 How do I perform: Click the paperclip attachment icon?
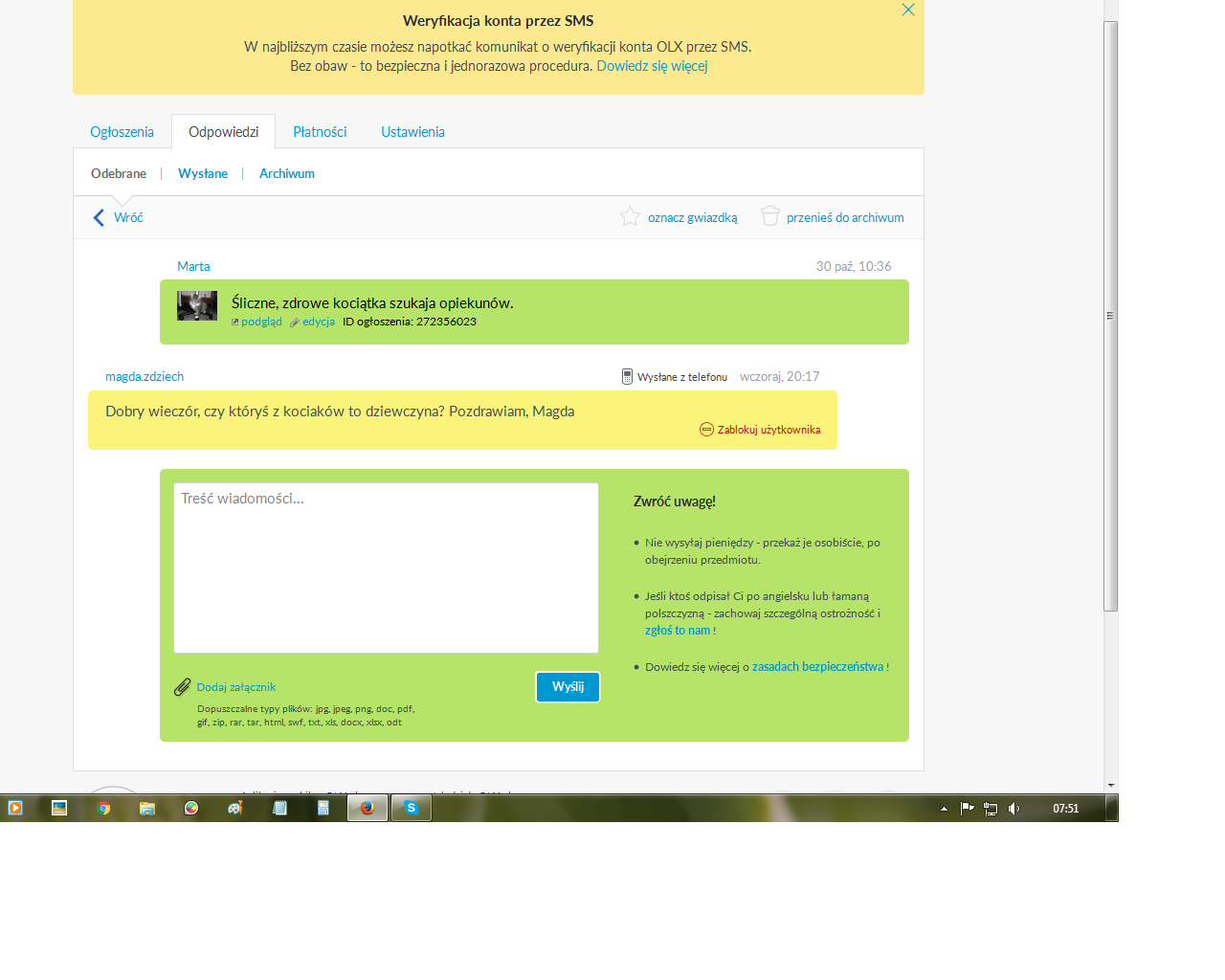pyautogui.click(x=182, y=687)
